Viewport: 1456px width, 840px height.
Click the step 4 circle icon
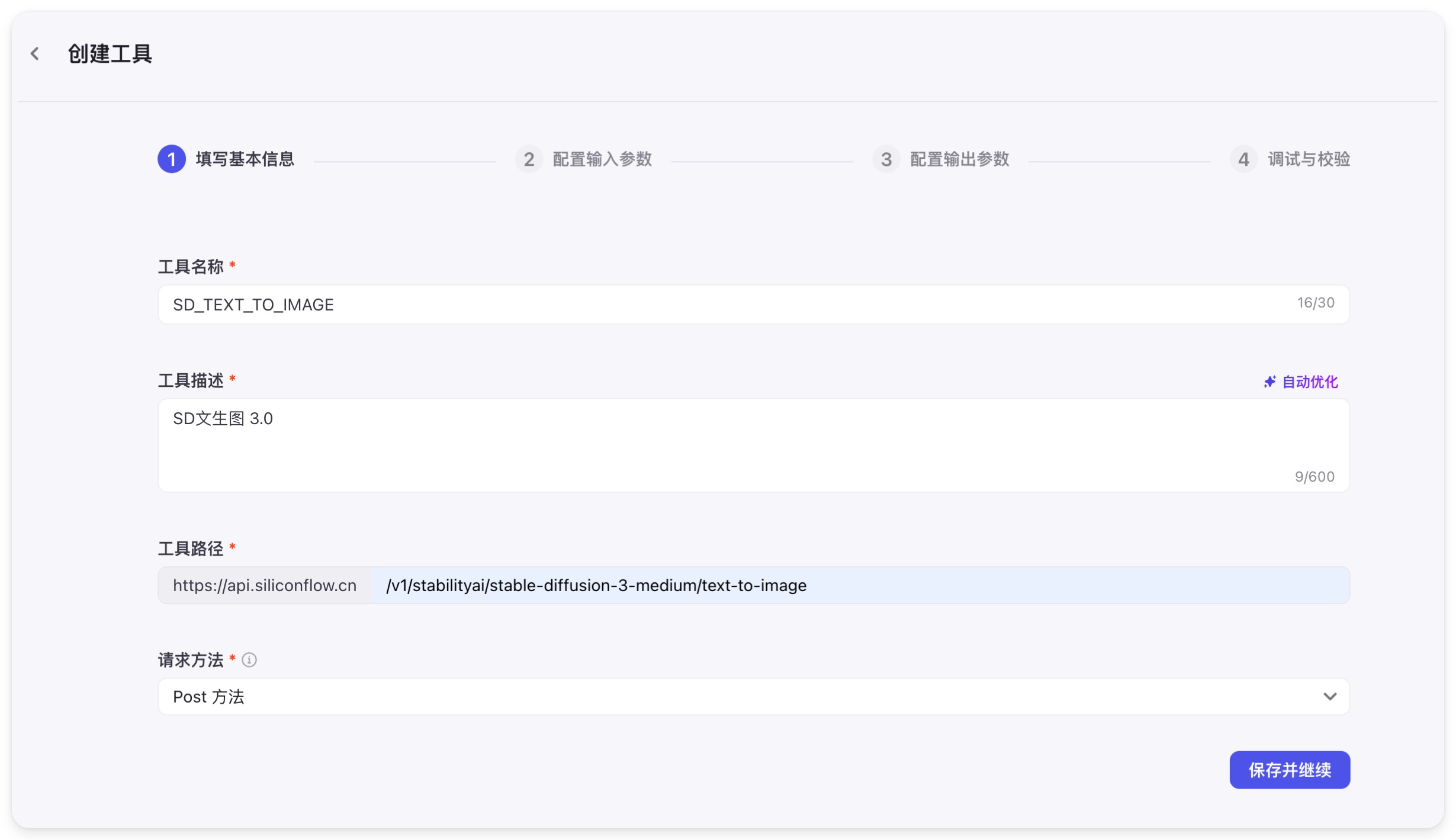tap(1243, 159)
